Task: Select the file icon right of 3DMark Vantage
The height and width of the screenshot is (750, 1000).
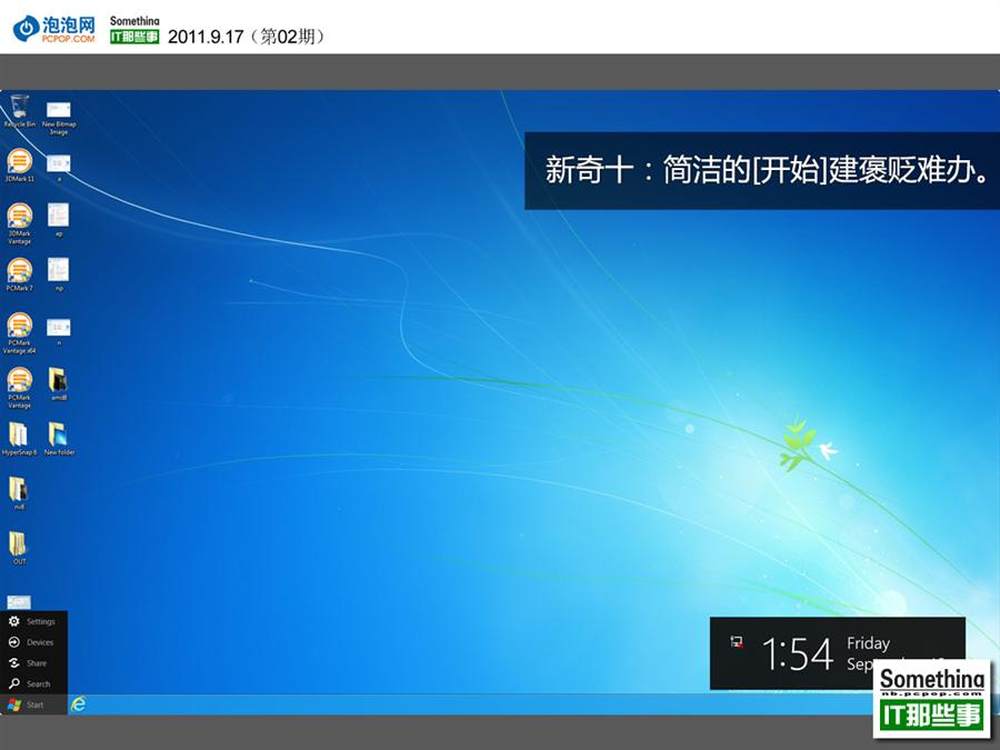Action: pos(59,220)
